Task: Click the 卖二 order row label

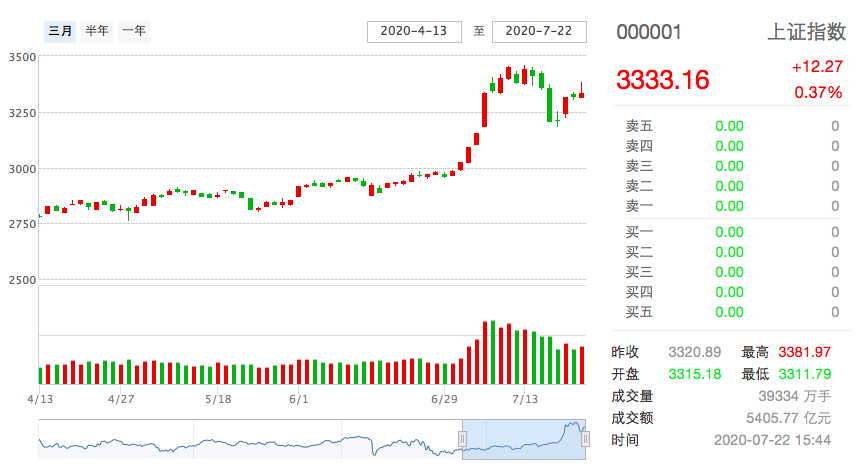Action: pyautogui.click(x=639, y=186)
